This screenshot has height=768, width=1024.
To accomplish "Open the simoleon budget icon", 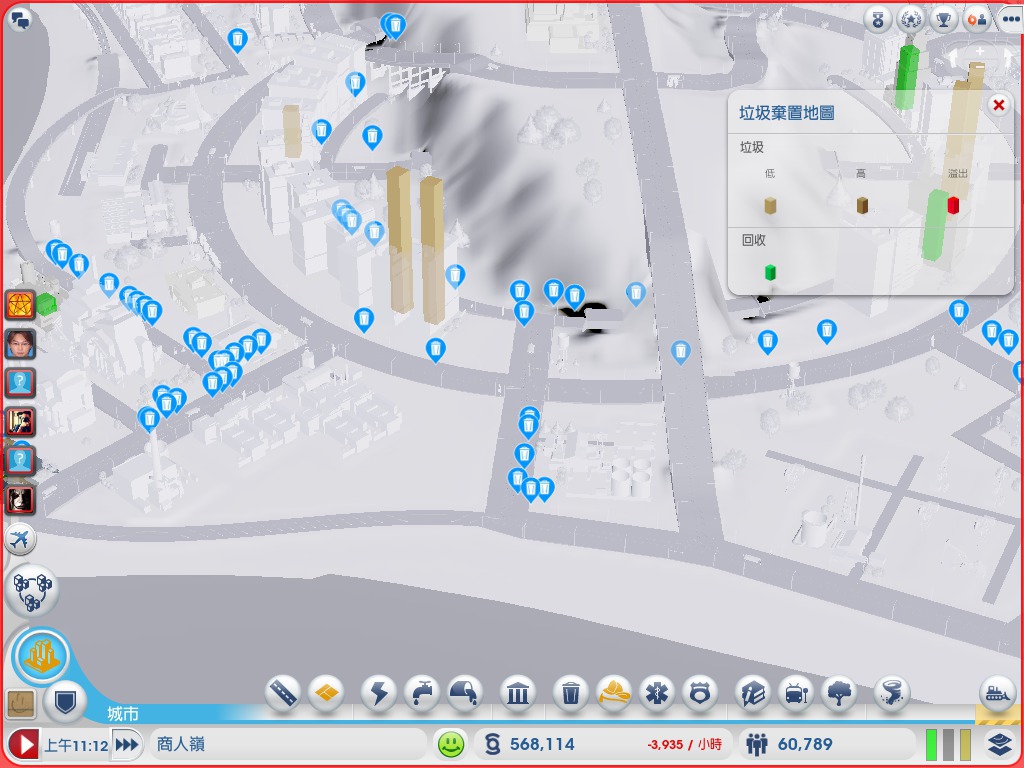I will click(492, 744).
